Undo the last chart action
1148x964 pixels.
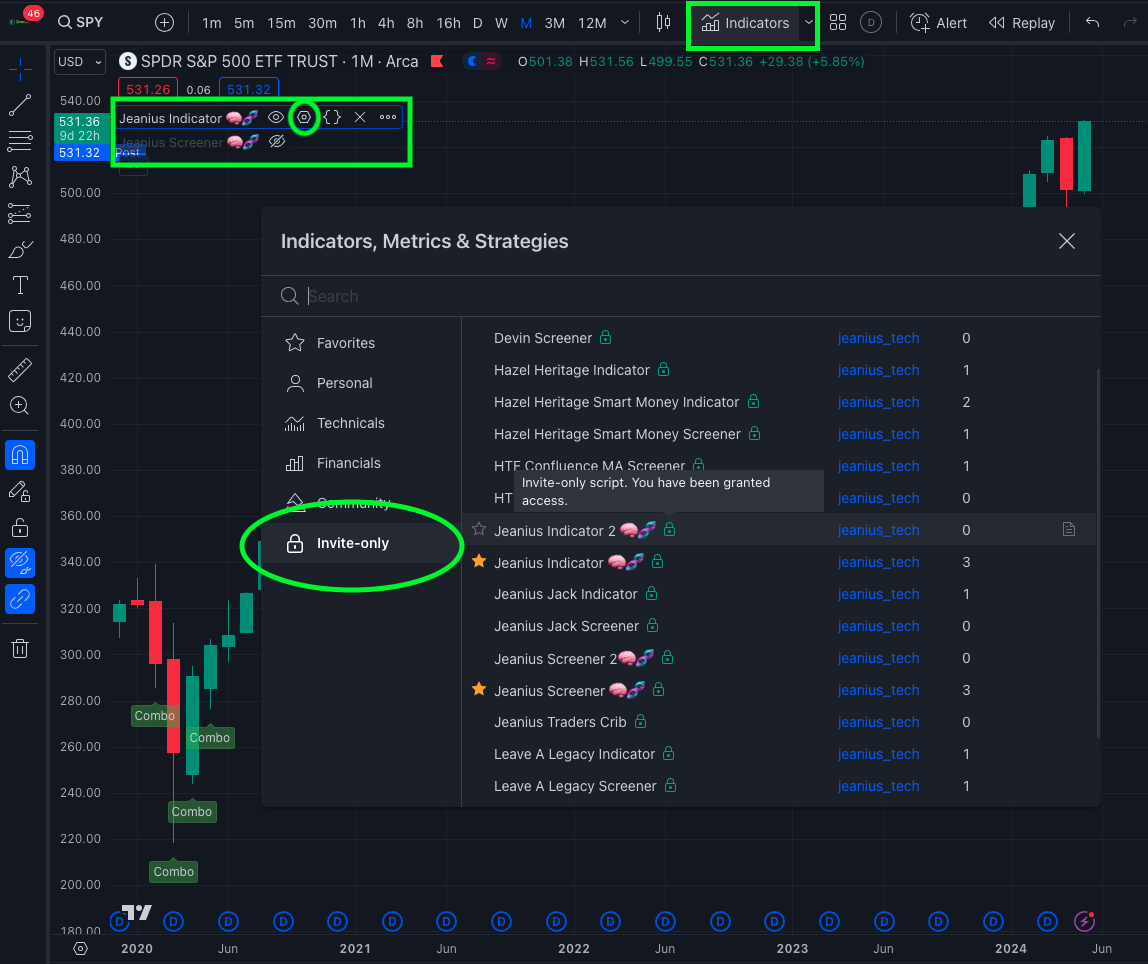[x=1092, y=23]
